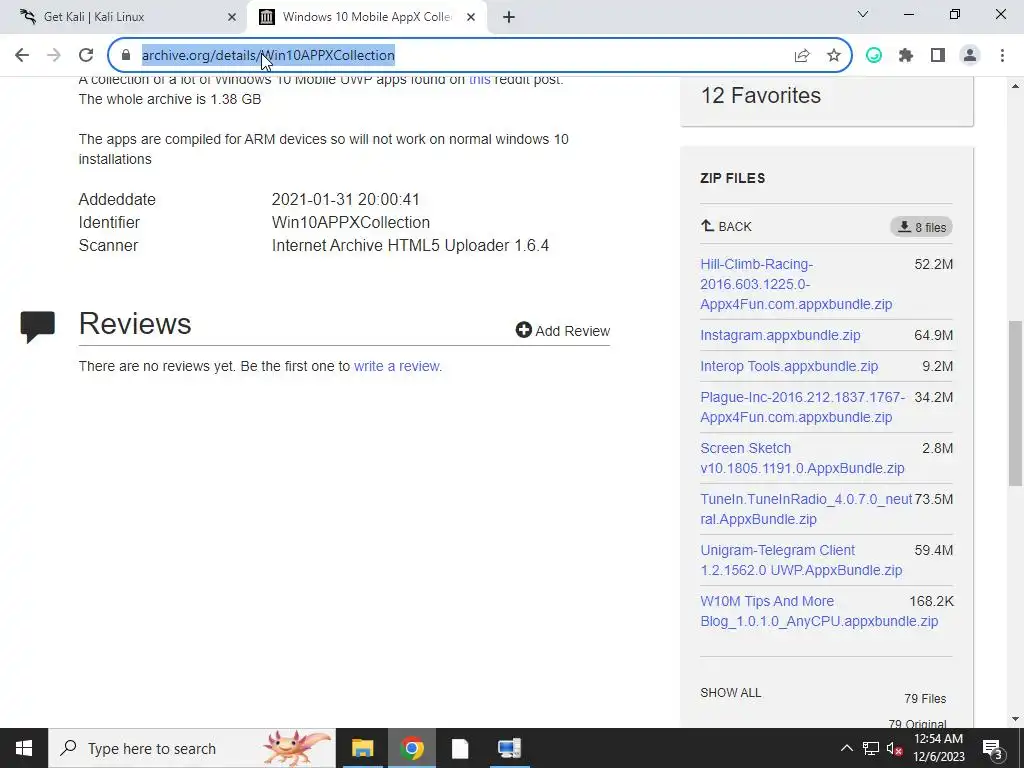The image size is (1024, 768).
Task: Download Interop Tools.appxbundle.zip
Action: pos(789,366)
